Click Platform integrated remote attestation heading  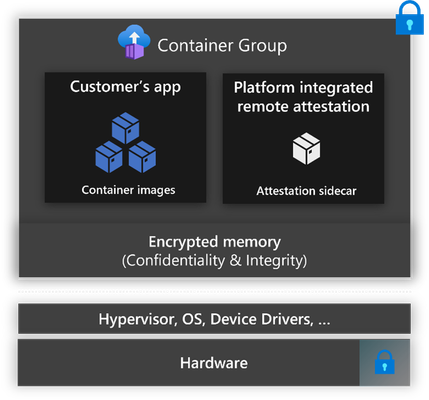tap(303, 97)
